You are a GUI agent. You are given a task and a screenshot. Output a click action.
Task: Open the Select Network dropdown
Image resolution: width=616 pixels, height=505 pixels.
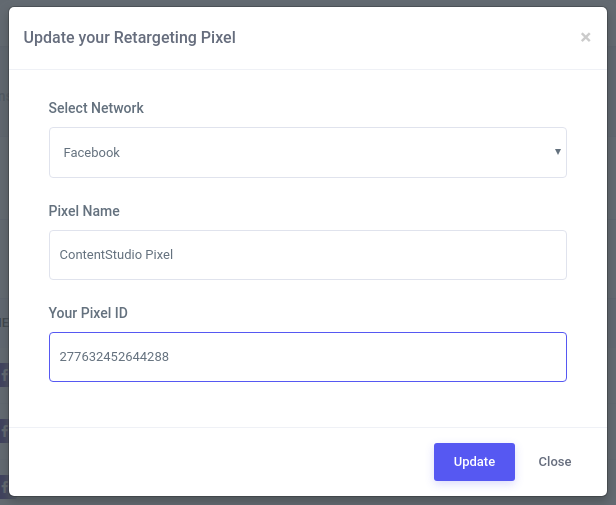point(307,152)
